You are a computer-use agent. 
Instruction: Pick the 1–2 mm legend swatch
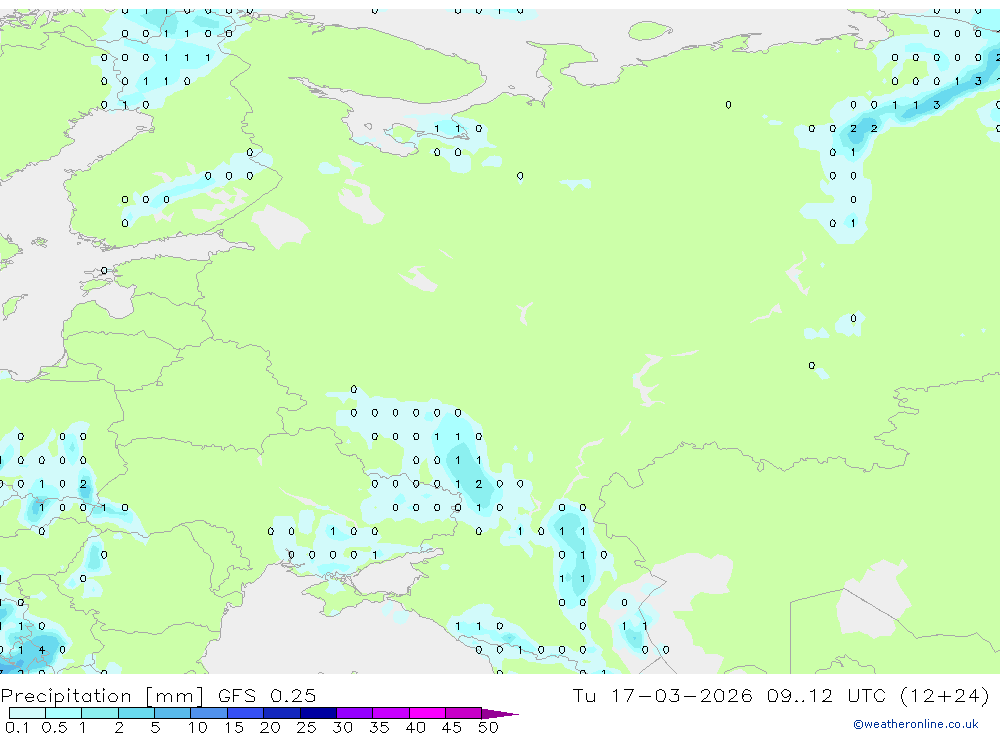[100, 713]
